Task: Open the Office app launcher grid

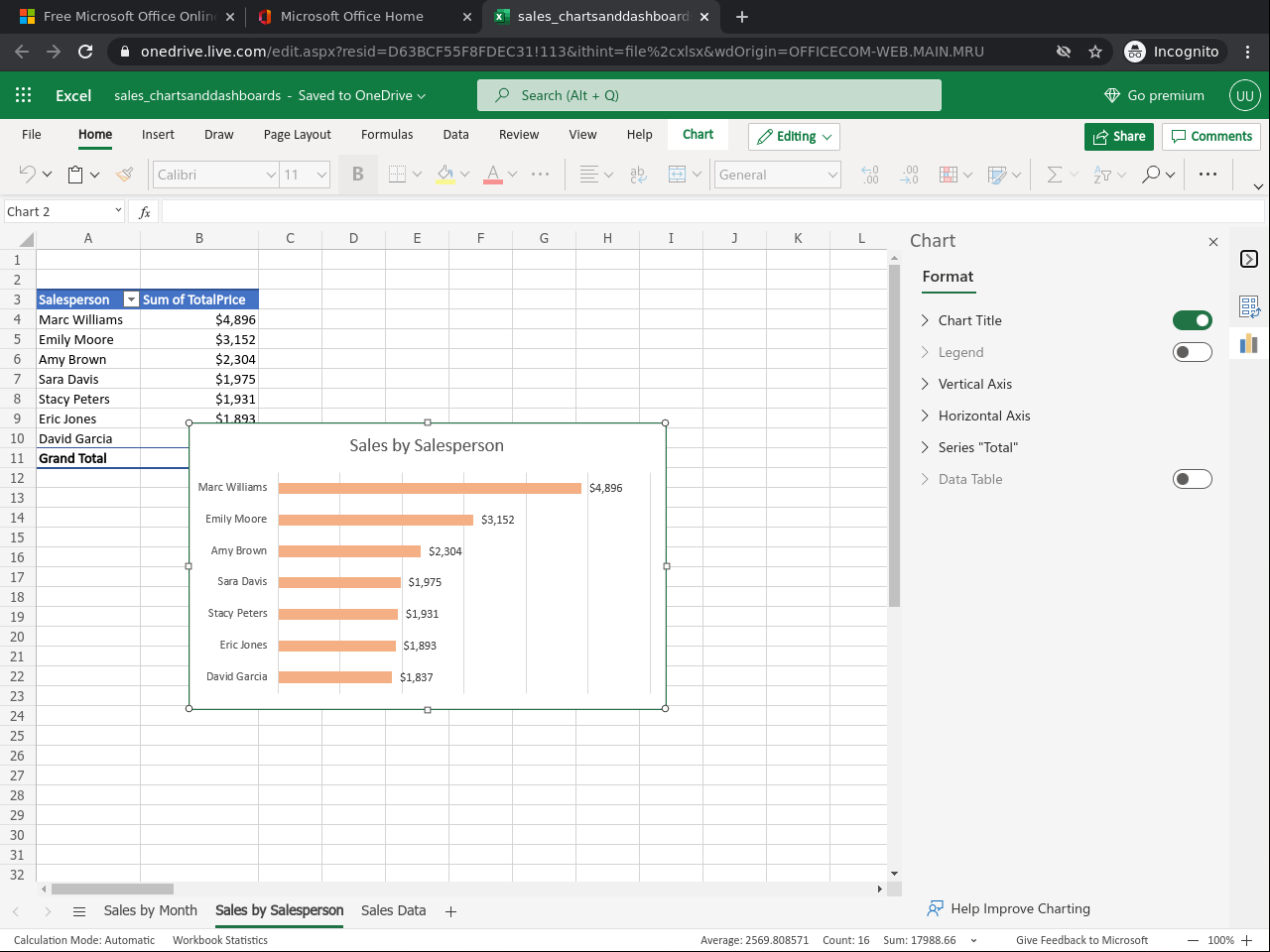Action: (24, 95)
